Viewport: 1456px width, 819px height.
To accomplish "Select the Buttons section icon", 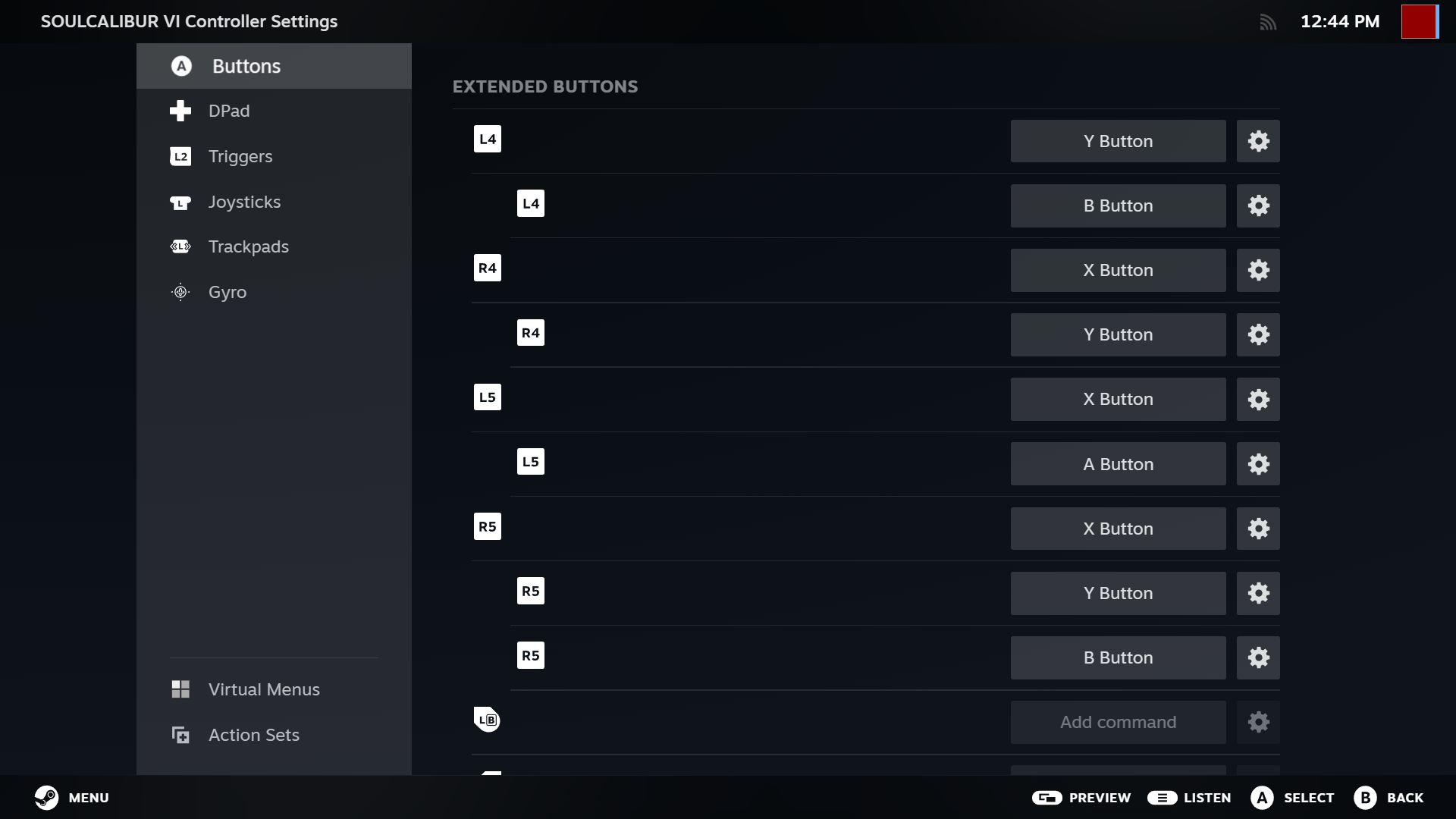I will pyautogui.click(x=181, y=66).
